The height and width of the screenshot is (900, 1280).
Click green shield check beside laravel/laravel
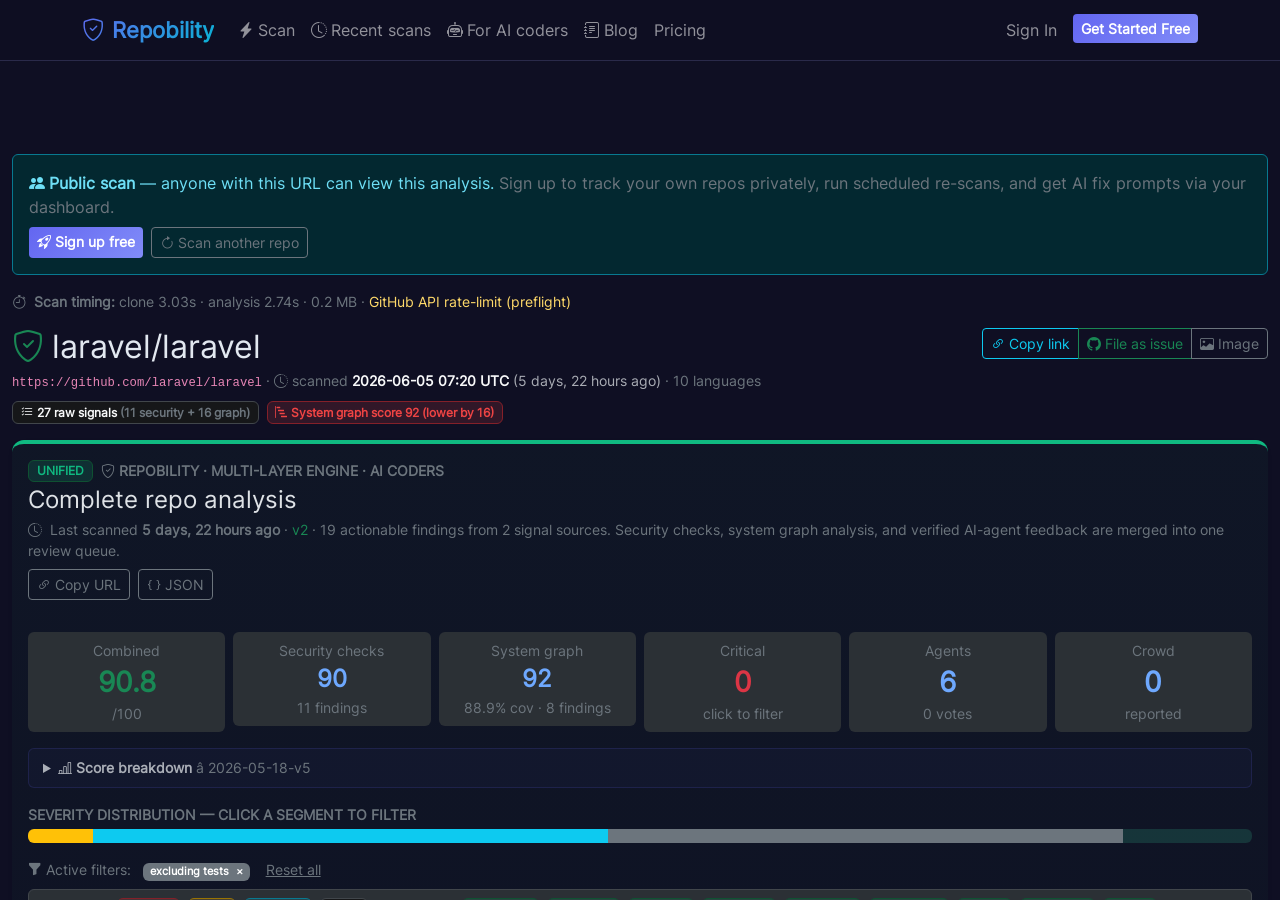tap(28, 346)
